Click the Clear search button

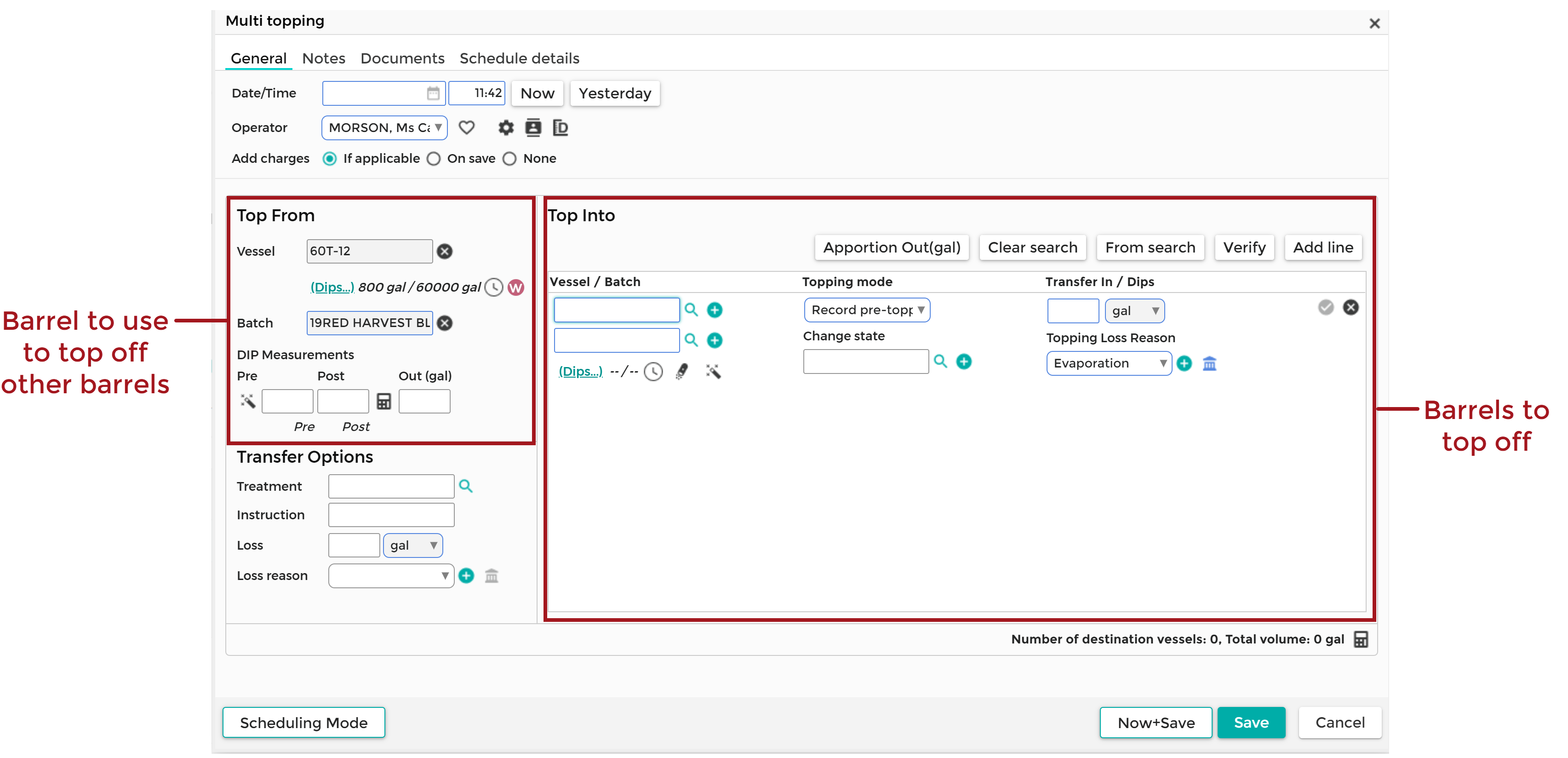[1032, 247]
